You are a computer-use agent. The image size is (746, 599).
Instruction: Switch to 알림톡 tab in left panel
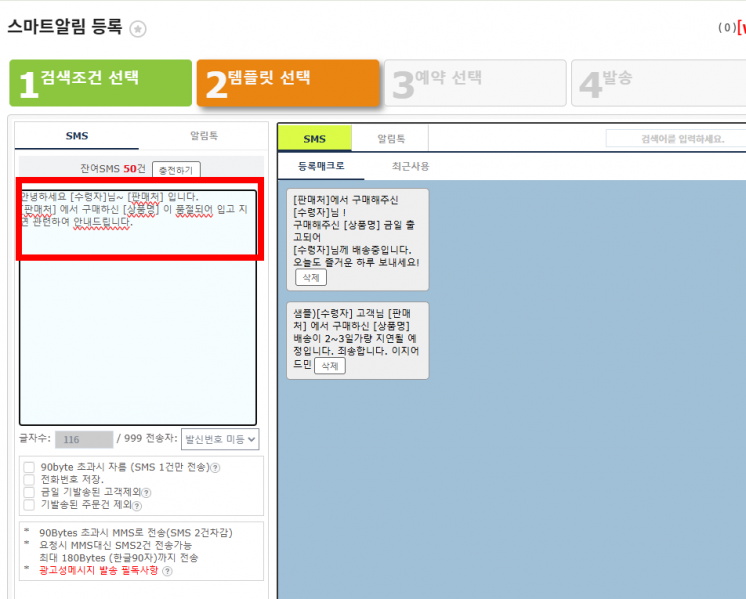pyautogui.click(x=204, y=135)
